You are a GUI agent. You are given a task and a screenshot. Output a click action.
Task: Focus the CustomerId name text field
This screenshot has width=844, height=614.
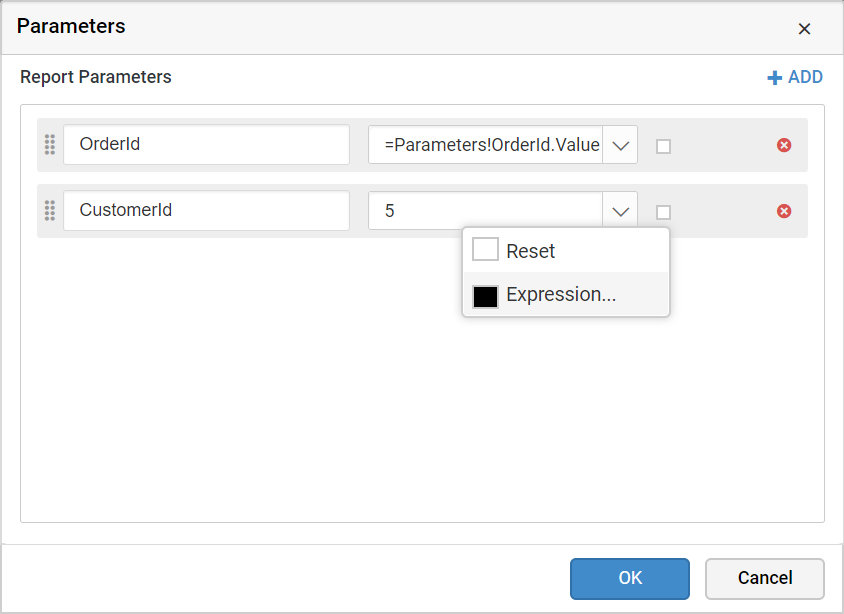(206, 211)
